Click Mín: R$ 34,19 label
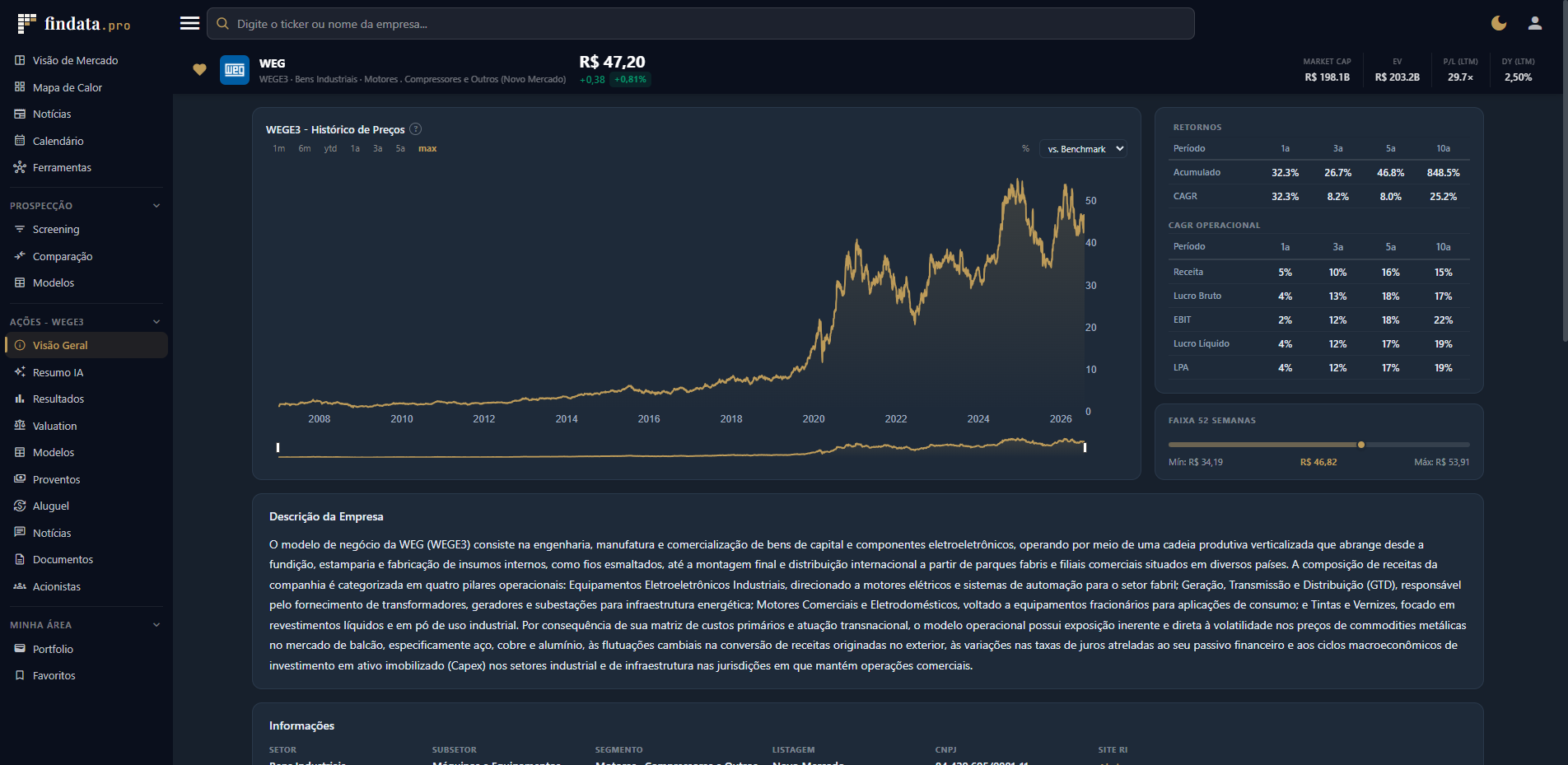Viewport: 1568px width, 765px height. tap(1195, 462)
